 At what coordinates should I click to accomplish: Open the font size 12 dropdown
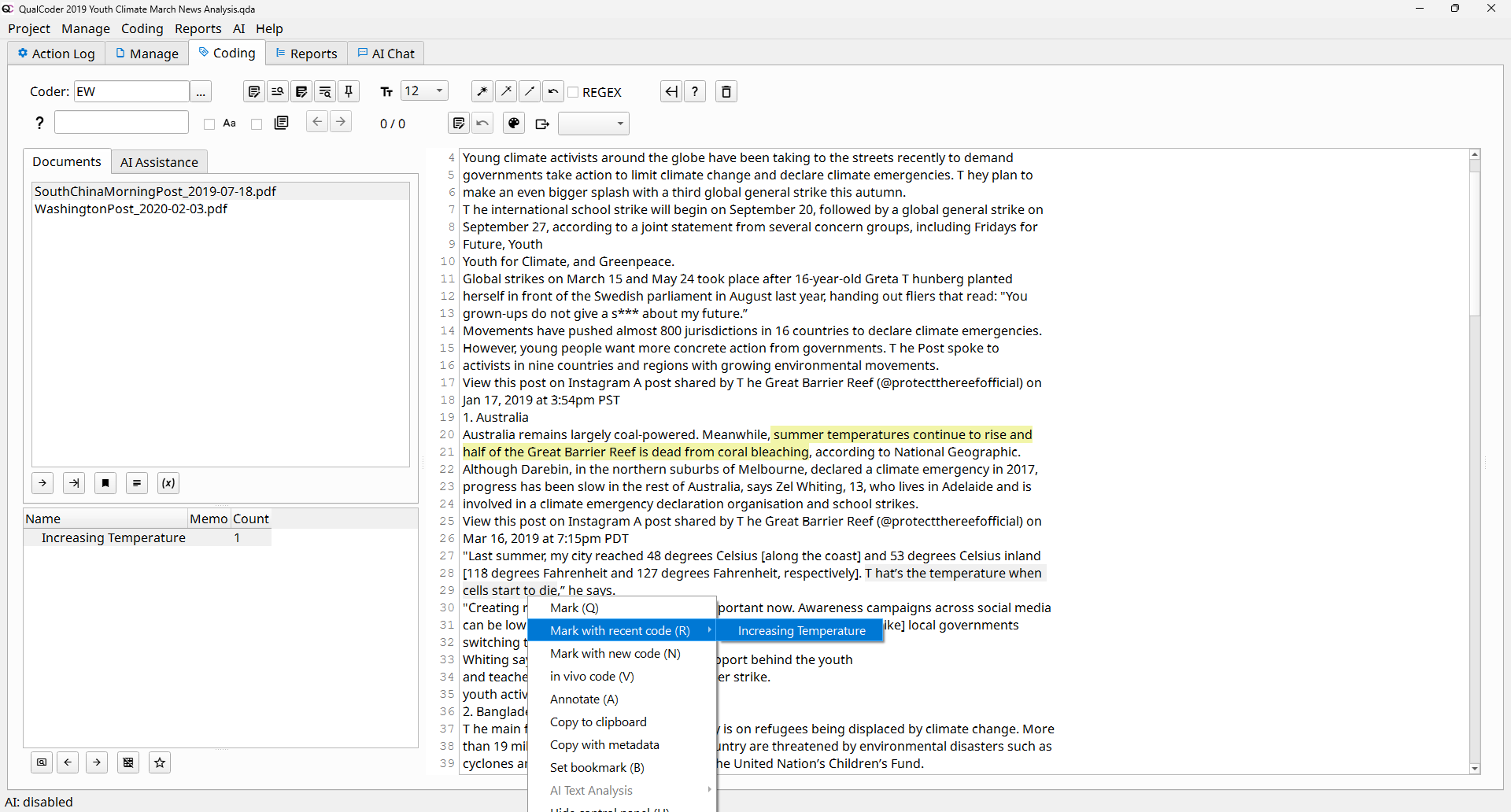pos(424,91)
